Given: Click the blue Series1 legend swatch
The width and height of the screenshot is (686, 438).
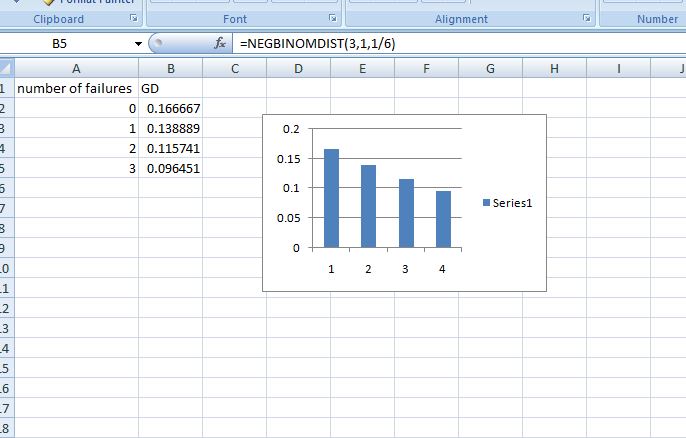Looking at the screenshot, I should point(486,203).
